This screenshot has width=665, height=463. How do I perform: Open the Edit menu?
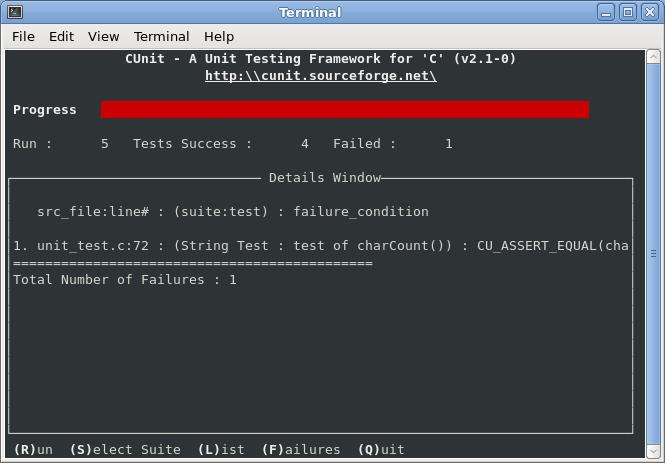pyautogui.click(x=61, y=36)
